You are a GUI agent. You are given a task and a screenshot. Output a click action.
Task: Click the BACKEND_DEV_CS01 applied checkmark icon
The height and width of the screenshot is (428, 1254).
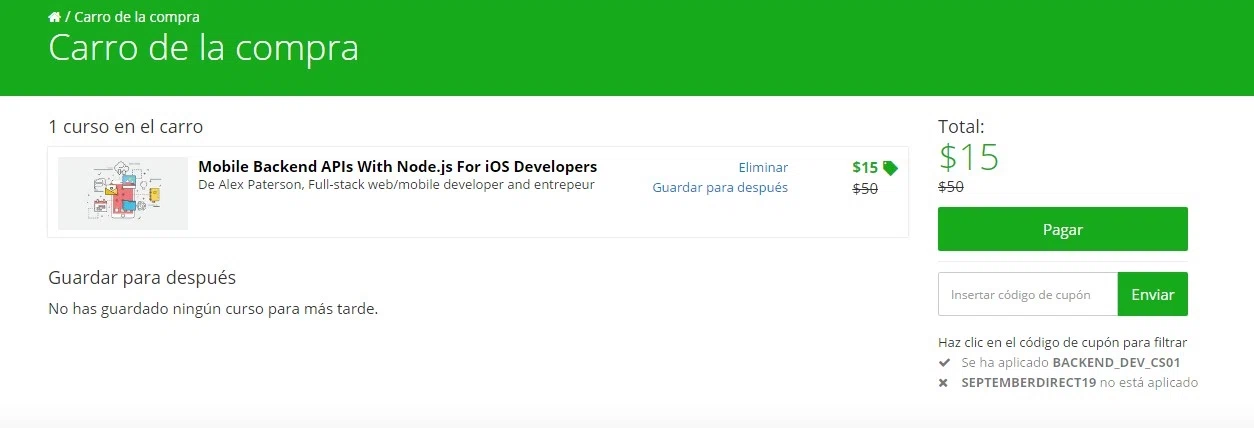point(944,363)
